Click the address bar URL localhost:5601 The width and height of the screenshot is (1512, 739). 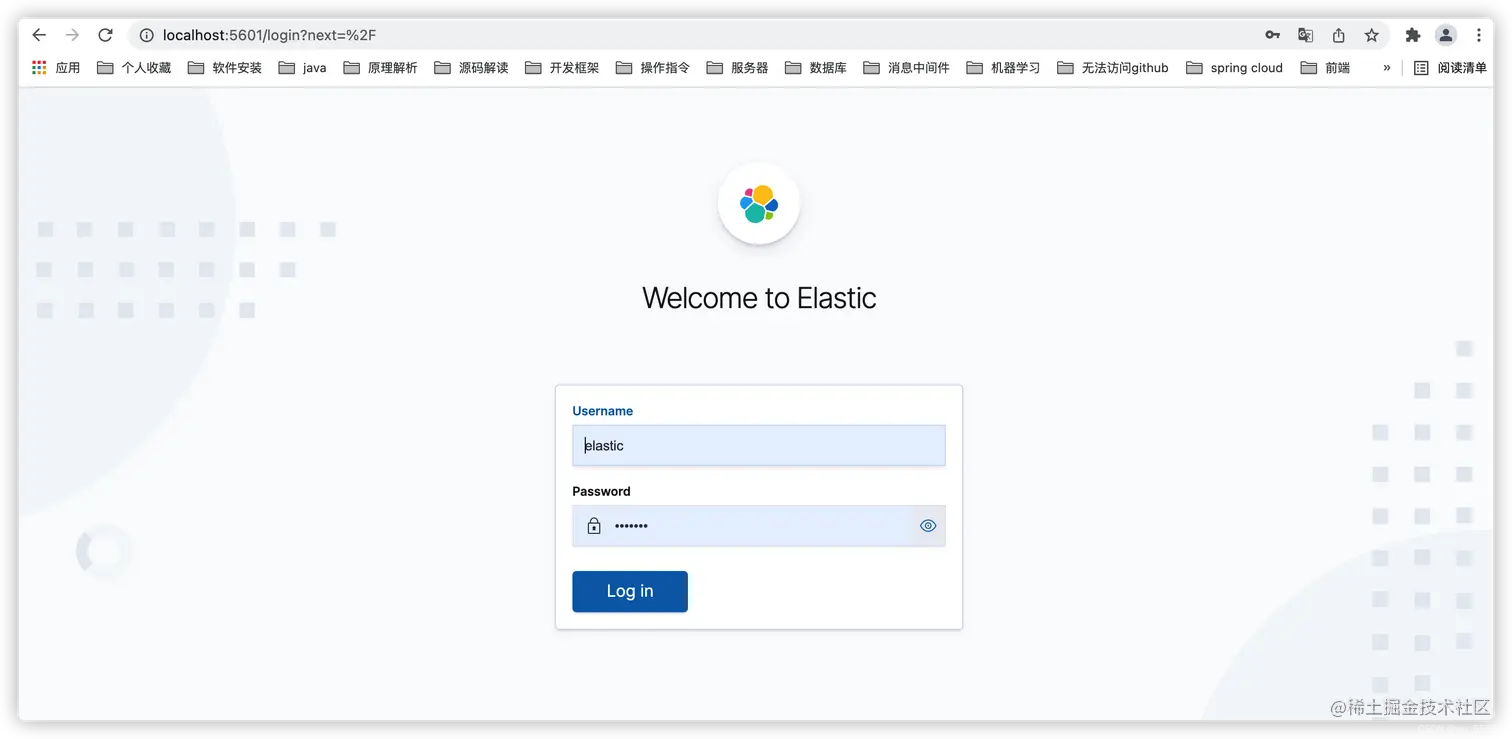(269, 35)
